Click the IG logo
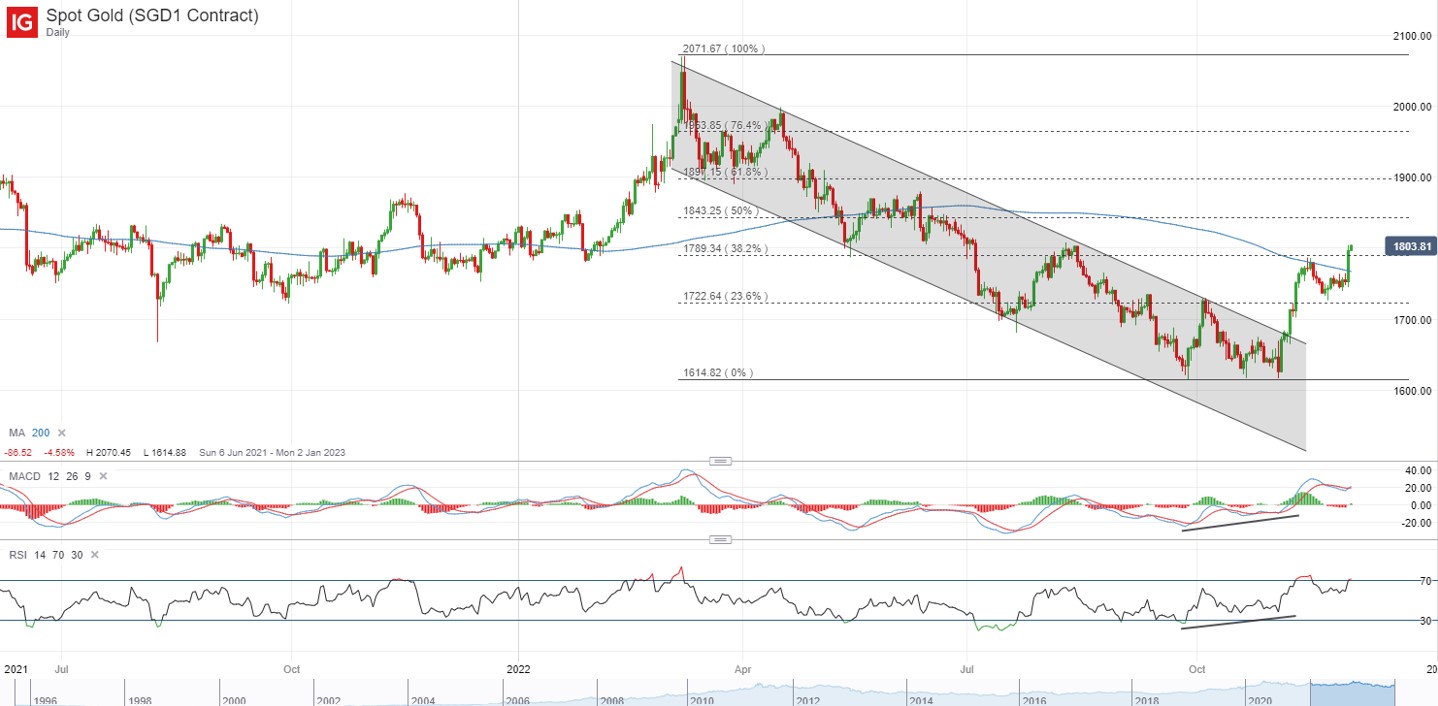Viewport: 1438px width, 706px height. point(22,21)
